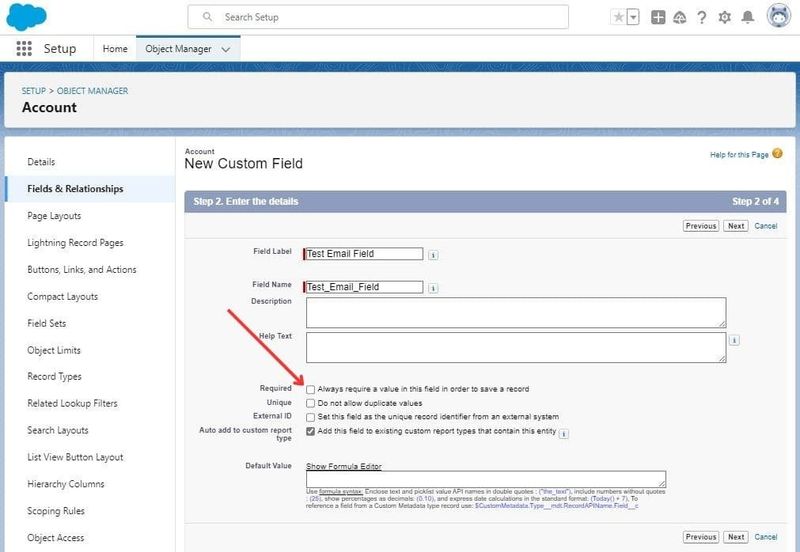Expand the Object Manager tab chevron
Viewport: 800px width, 552px height.
coord(226,49)
